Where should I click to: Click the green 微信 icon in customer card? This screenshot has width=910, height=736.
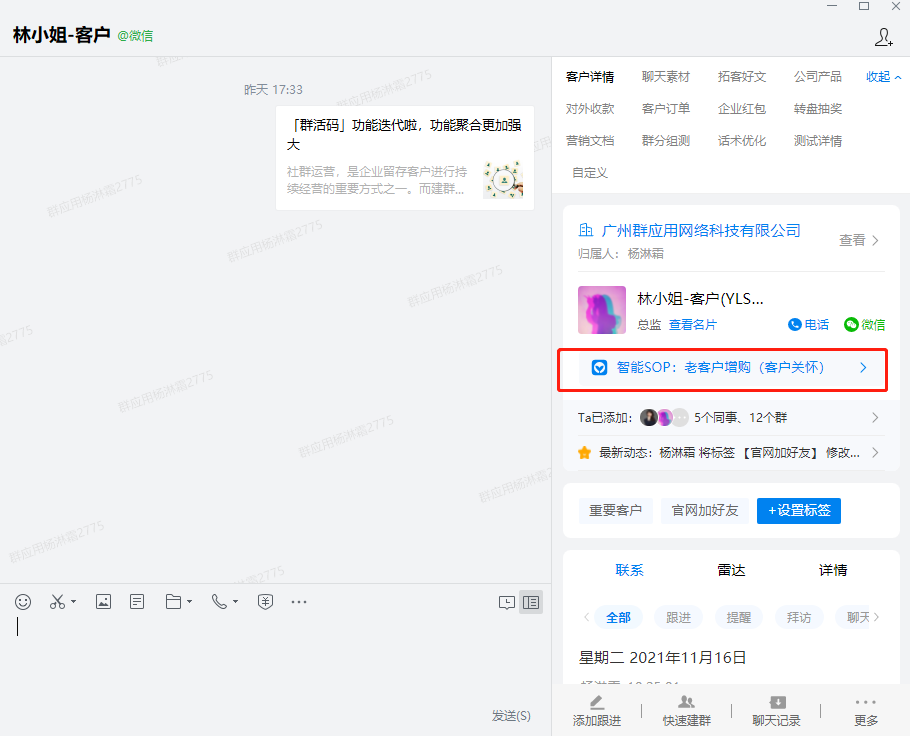pyautogui.click(x=864, y=324)
